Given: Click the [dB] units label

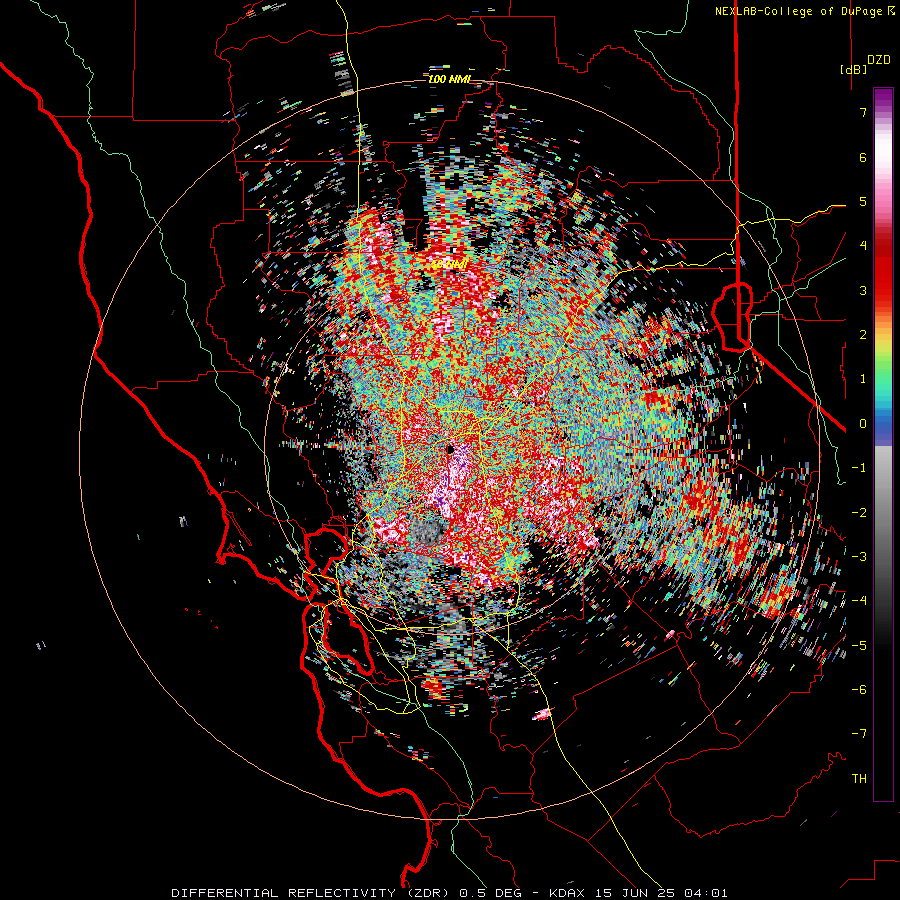Looking at the screenshot, I should click(853, 69).
